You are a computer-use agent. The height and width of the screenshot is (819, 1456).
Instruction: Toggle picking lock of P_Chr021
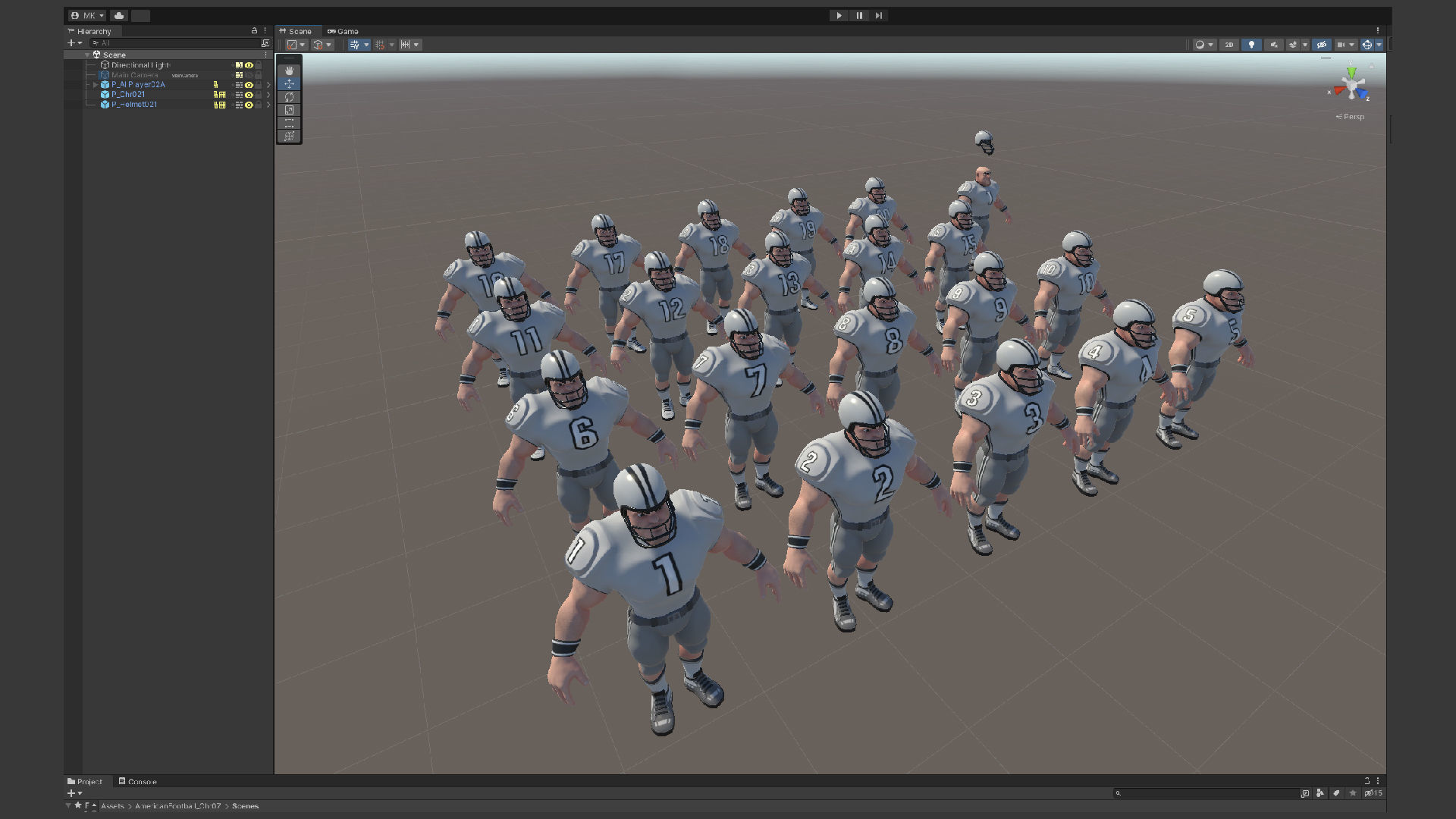point(259,95)
